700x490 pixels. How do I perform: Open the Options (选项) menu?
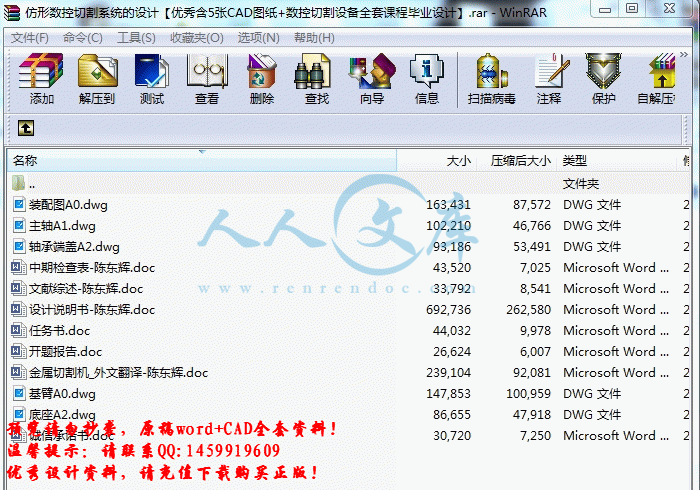pos(258,38)
